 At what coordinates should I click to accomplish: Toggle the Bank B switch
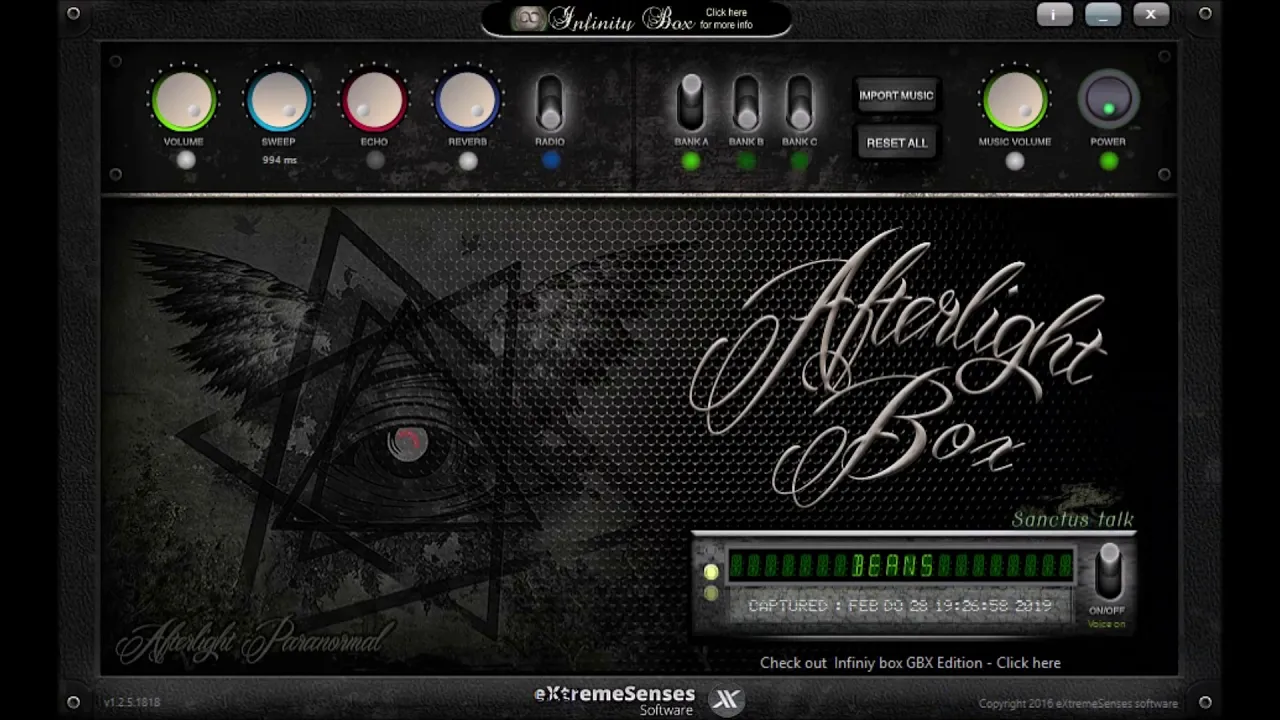pos(746,102)
